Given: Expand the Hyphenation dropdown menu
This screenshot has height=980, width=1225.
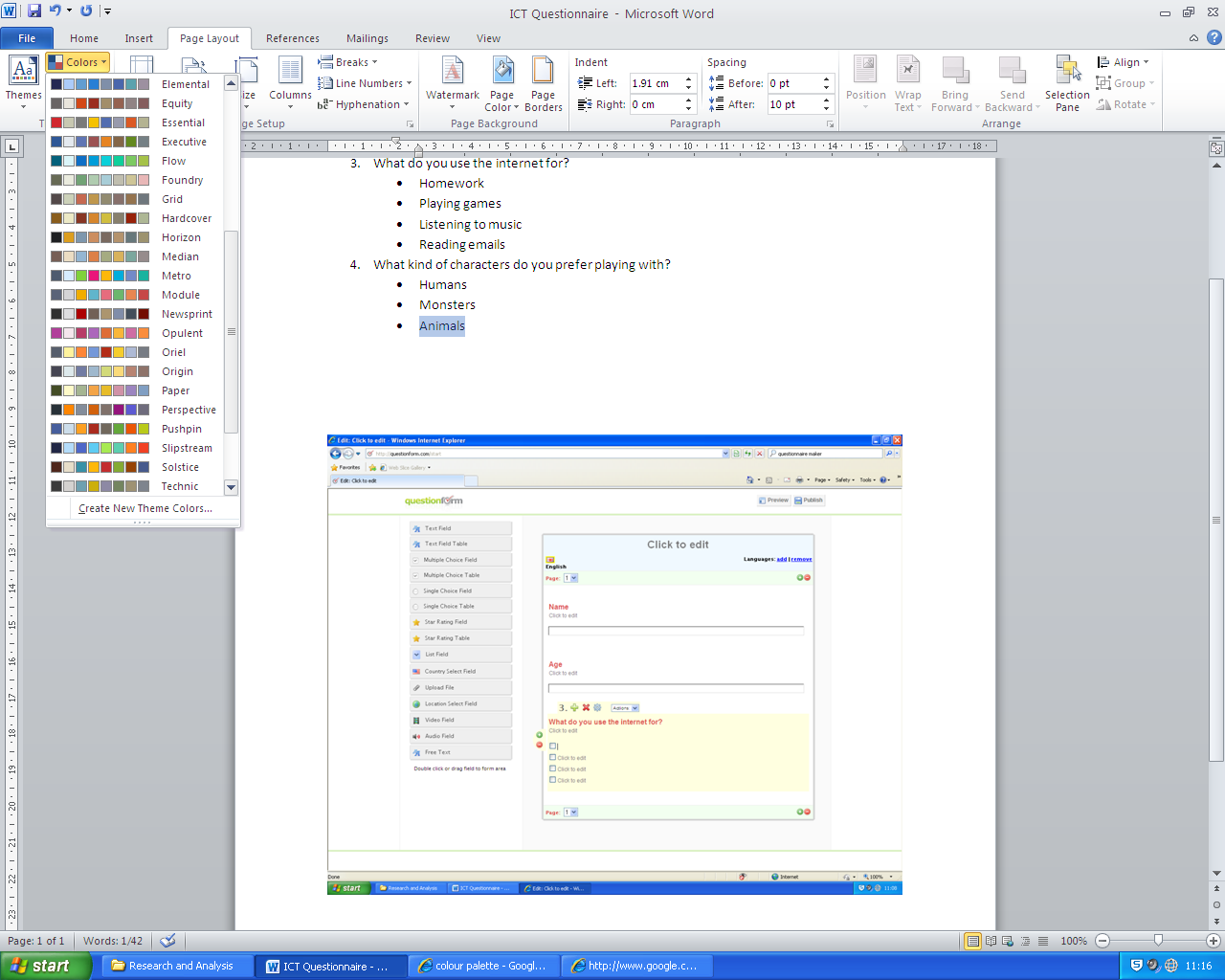Looking at the screenshot, I should (364, 104).
